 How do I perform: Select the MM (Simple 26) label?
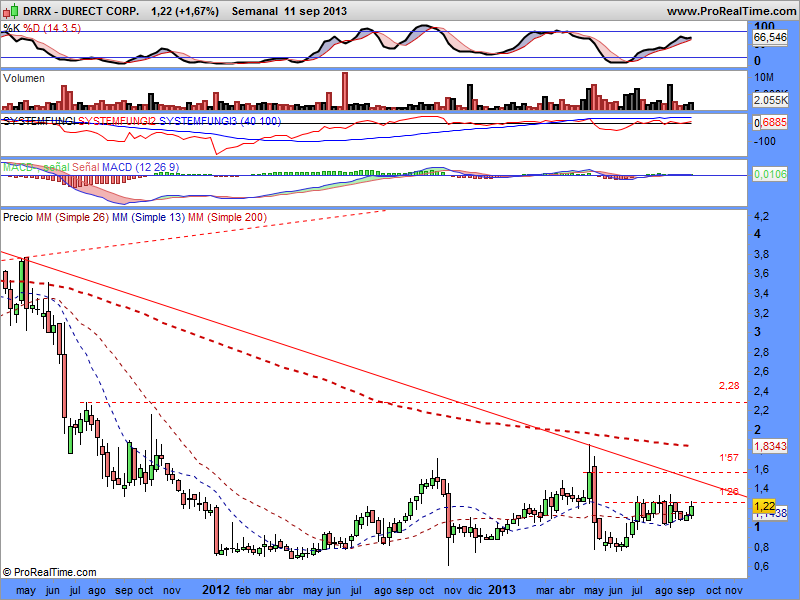[72, 217]
